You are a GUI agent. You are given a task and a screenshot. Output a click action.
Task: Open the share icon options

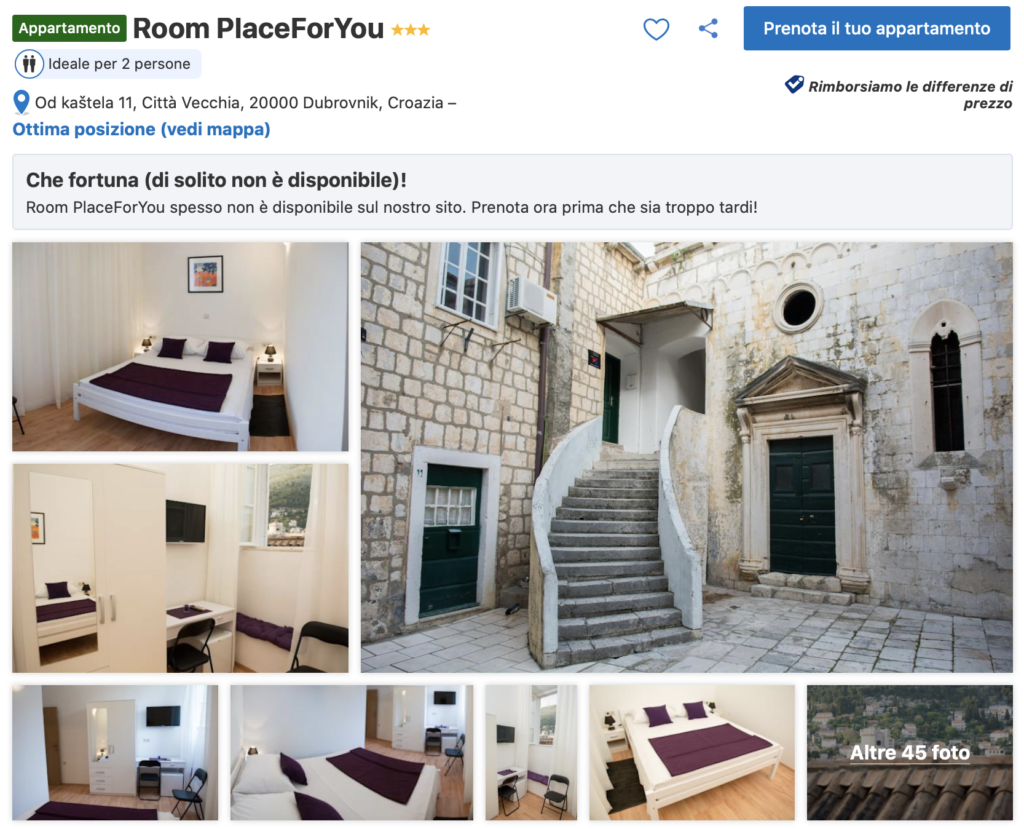point(708,28)
